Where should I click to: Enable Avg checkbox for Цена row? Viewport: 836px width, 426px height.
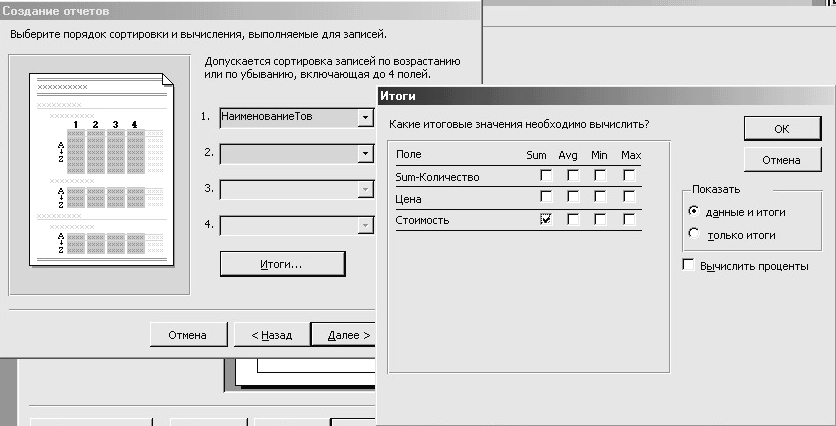[573, 197]
